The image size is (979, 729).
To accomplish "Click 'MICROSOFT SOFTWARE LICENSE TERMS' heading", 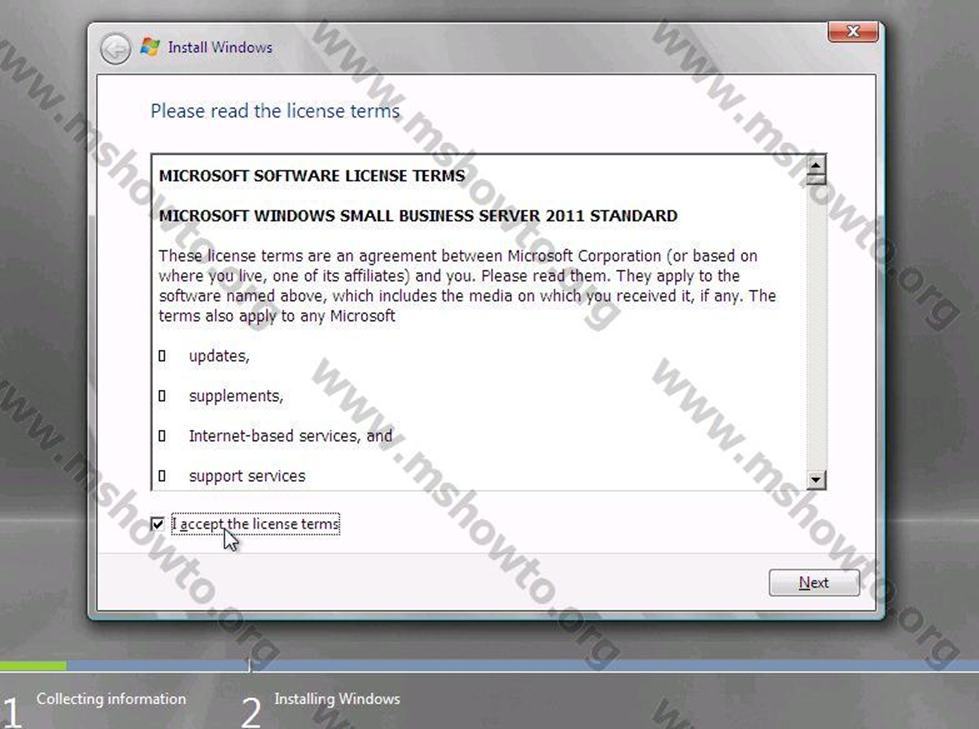I will 312,175.
